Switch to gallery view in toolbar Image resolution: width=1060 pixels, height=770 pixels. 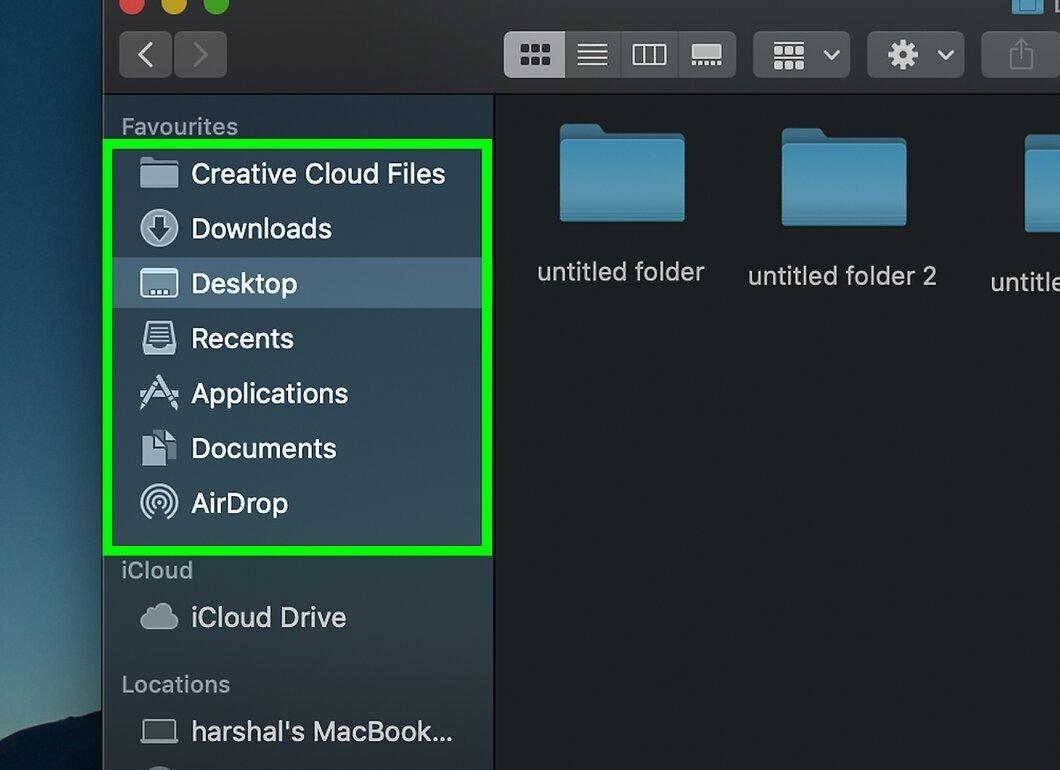click(706, 54)
